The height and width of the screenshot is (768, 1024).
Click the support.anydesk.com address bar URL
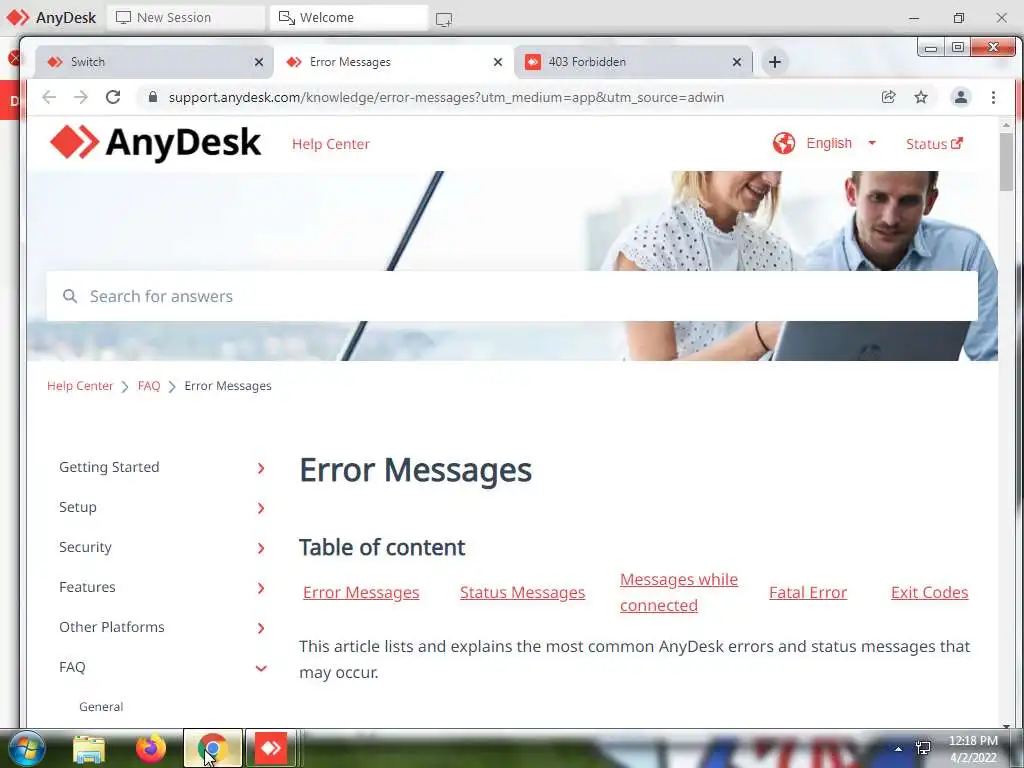point(446,97)
